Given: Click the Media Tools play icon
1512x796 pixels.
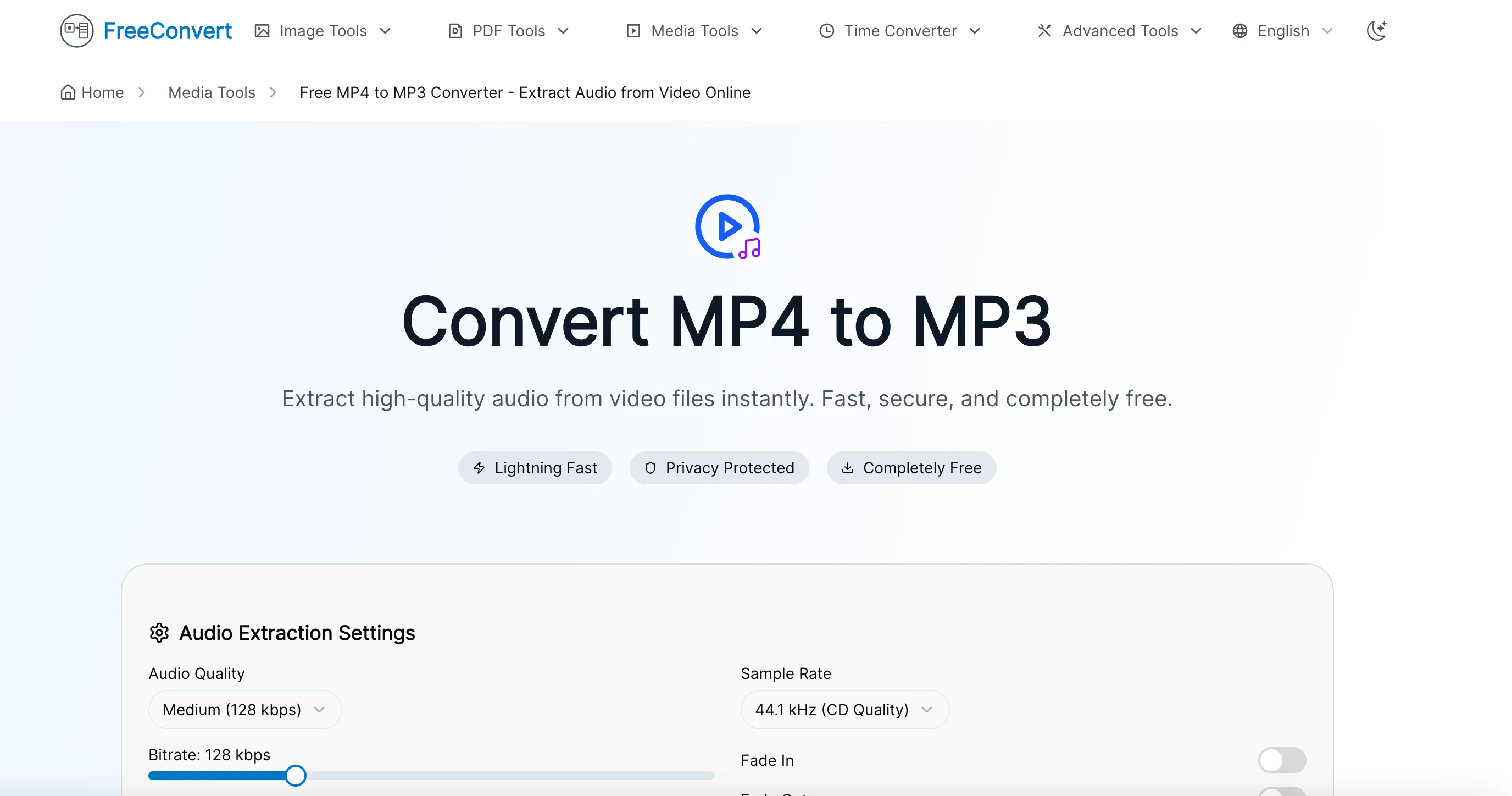Looking at the screenshot, I should pos(634,31).
